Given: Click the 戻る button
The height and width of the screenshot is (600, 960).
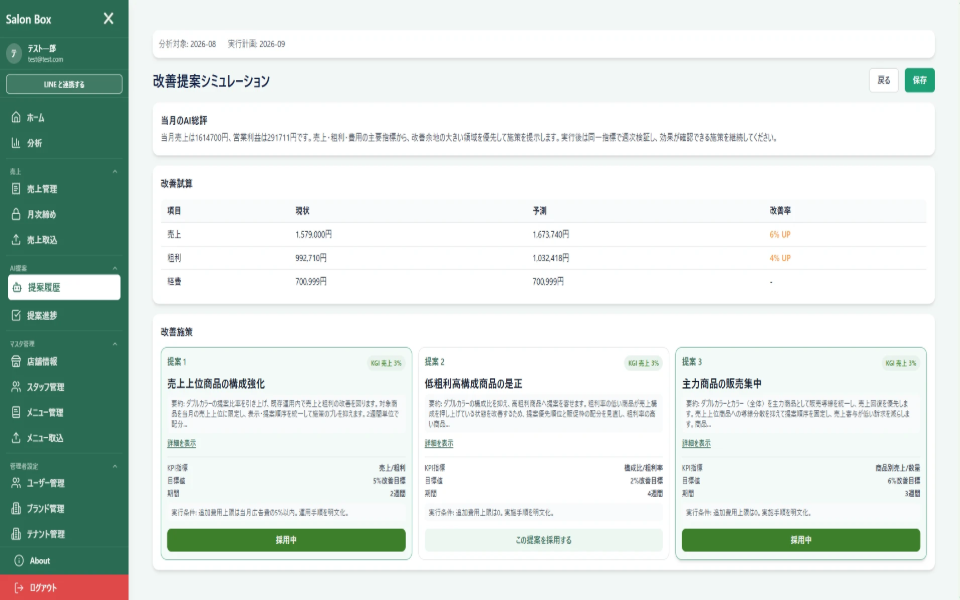Looking at the screenshot, I should point(883,80).
